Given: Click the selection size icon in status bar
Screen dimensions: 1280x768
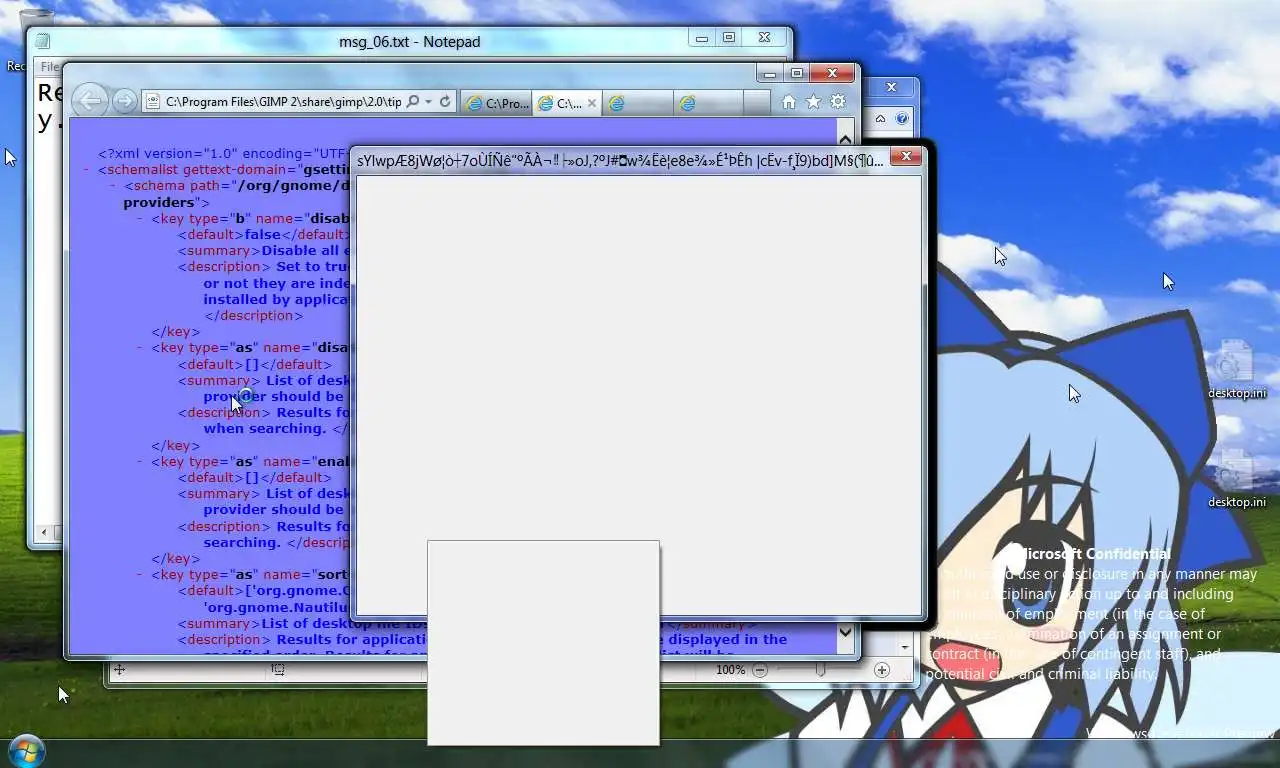Looking at the screenshot, I should point(278,670).
